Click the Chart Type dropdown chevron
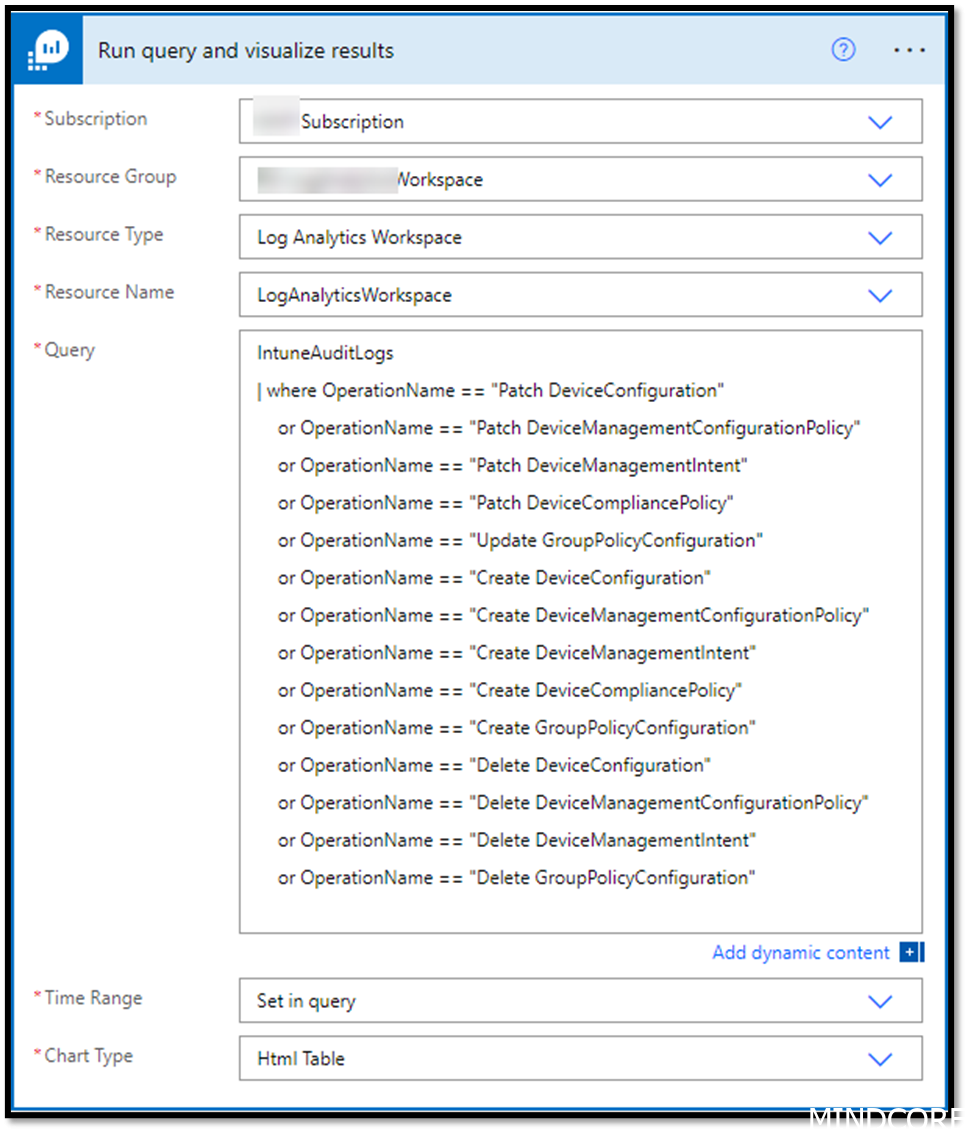967x1131 pixels. click(x=880, y=1059)
